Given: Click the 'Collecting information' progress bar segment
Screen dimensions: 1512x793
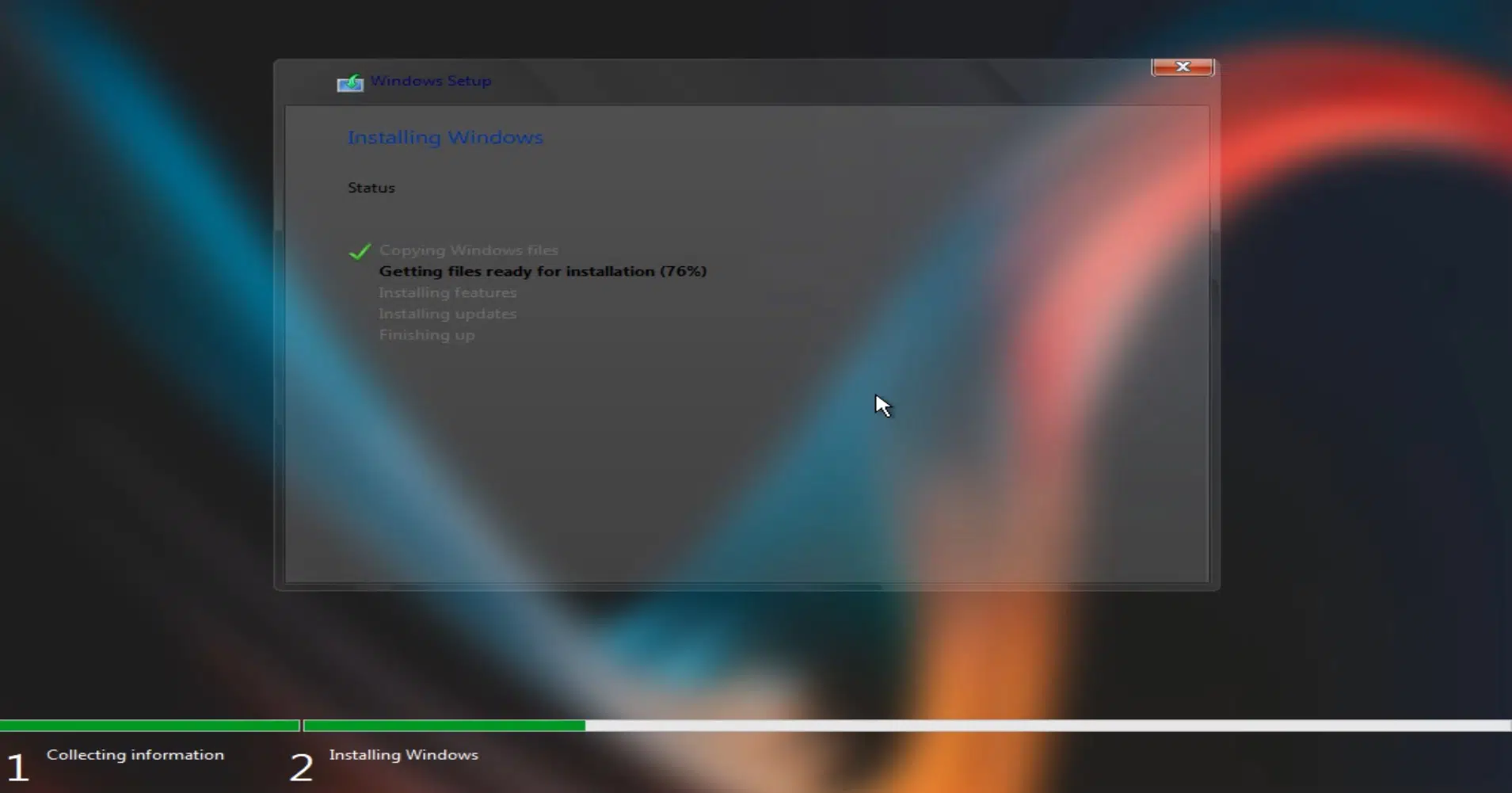Looking at the screenshot, I should coord(150,726).
